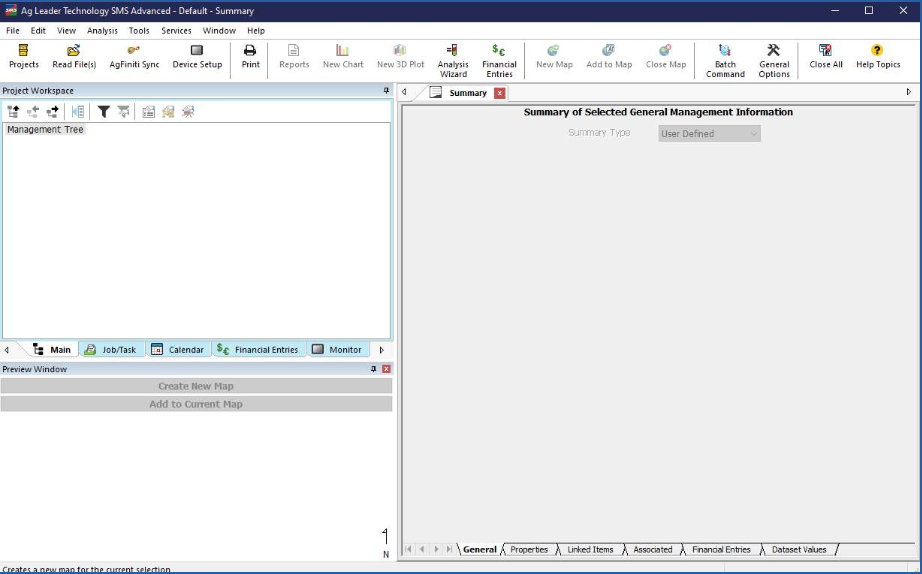Screen dimensions: 922x574
Task: Go to first summary sheet tab
Action: coord(408,549)
